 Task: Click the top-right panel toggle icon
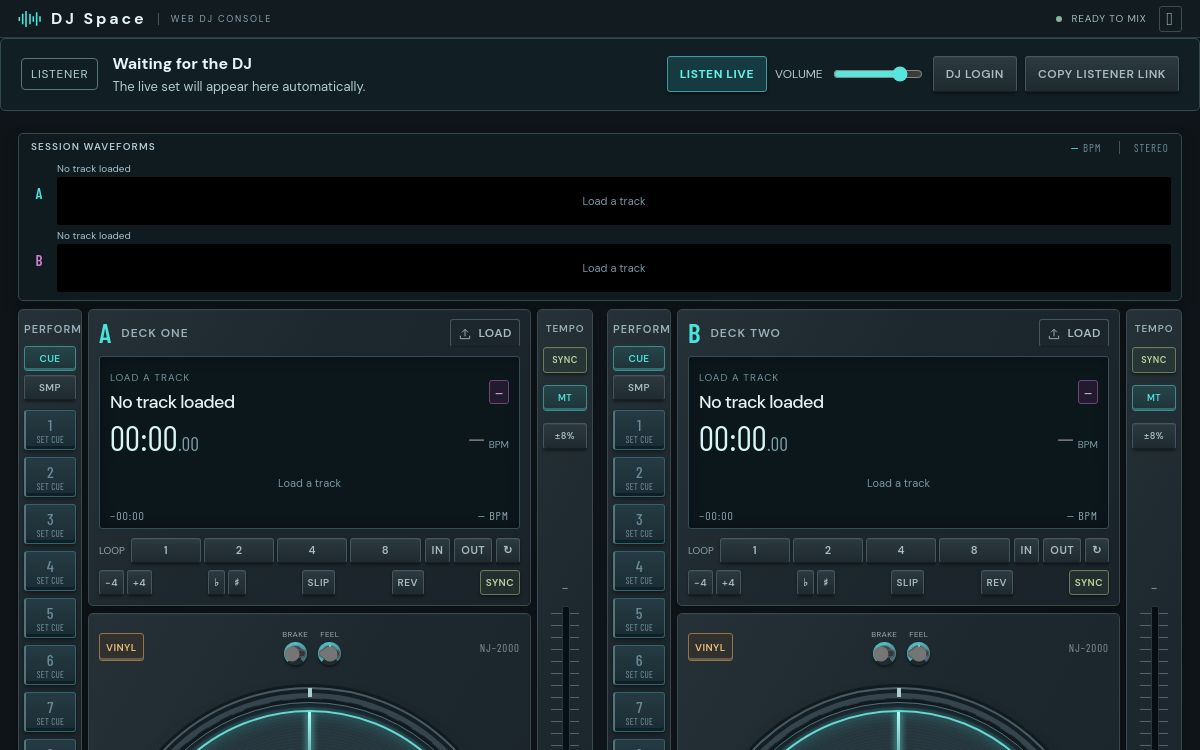coord(1170,18)
